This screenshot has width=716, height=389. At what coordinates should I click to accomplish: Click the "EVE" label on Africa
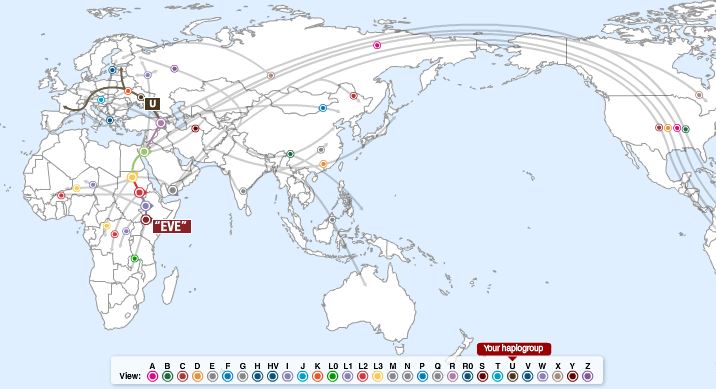pyautogui.click(x=172, y=226)
